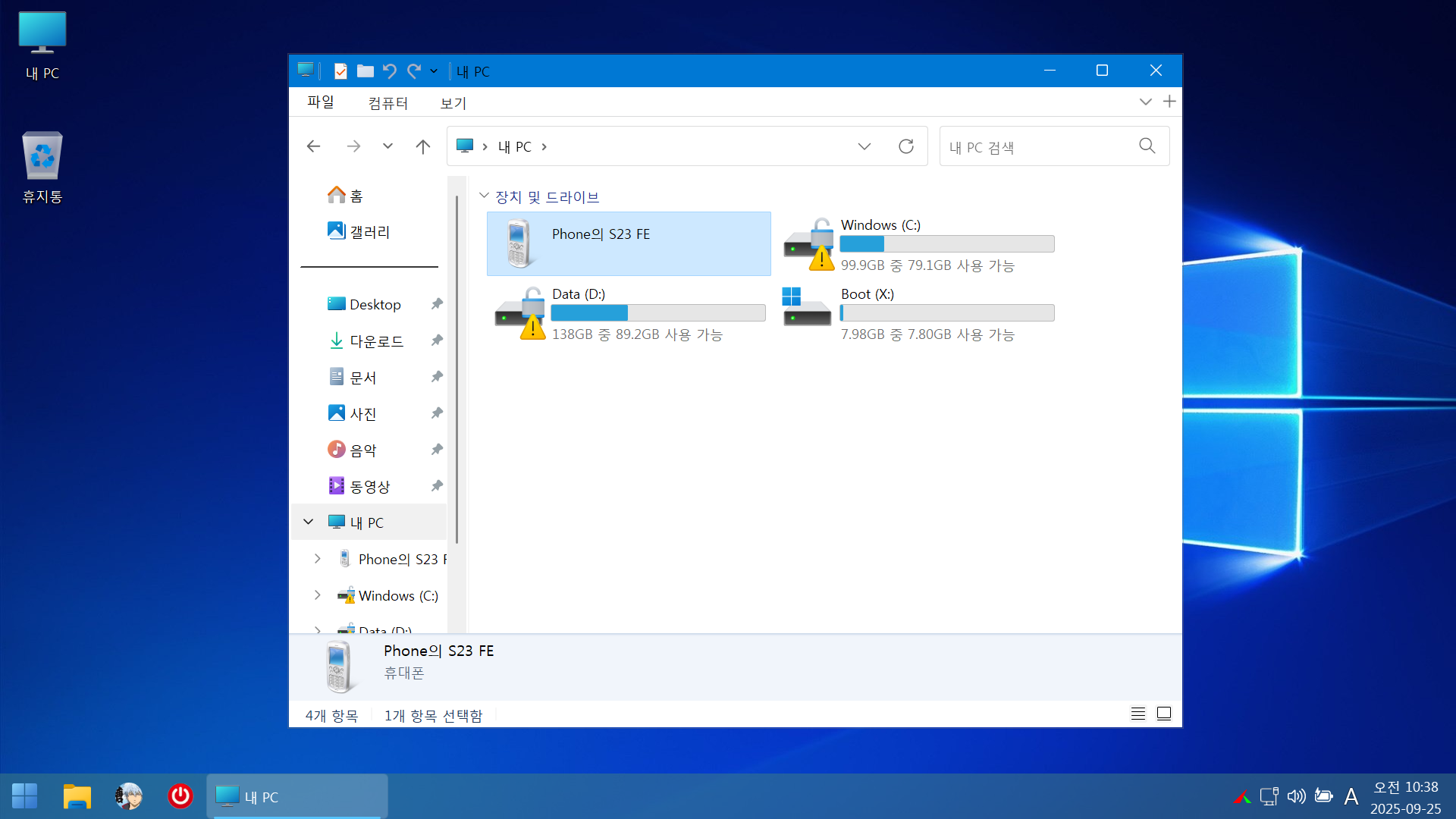Open the 컴퓨터 ribbon tab
This screenshot has width=1456, height=819.
tap(388, 102)
